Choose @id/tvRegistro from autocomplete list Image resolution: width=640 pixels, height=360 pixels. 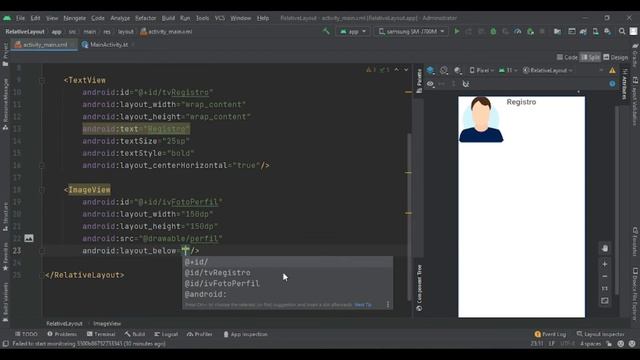click(287, 273)
